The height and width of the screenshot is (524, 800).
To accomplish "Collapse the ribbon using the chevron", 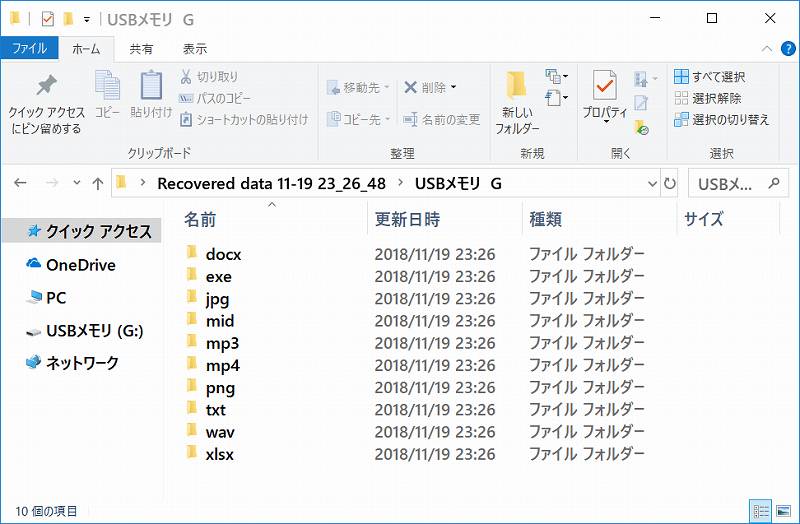I will tap(766, 48).
